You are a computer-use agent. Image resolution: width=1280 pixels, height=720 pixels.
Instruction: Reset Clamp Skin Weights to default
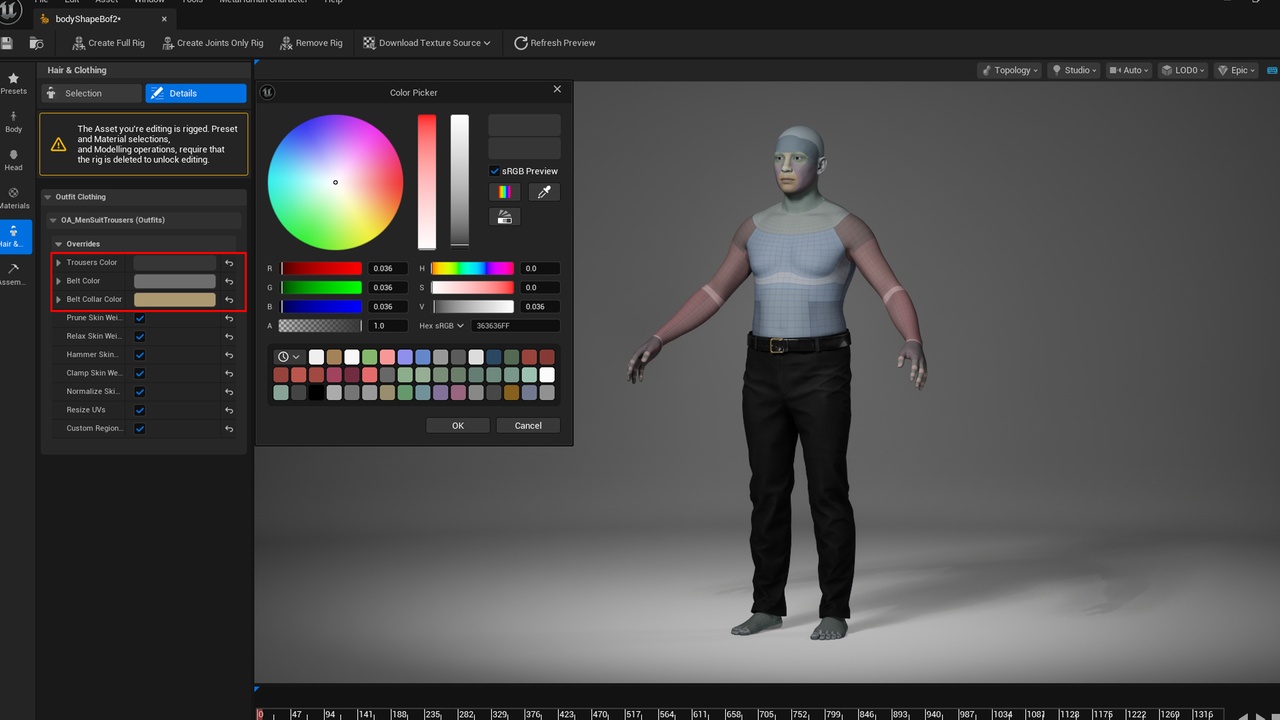229,373
